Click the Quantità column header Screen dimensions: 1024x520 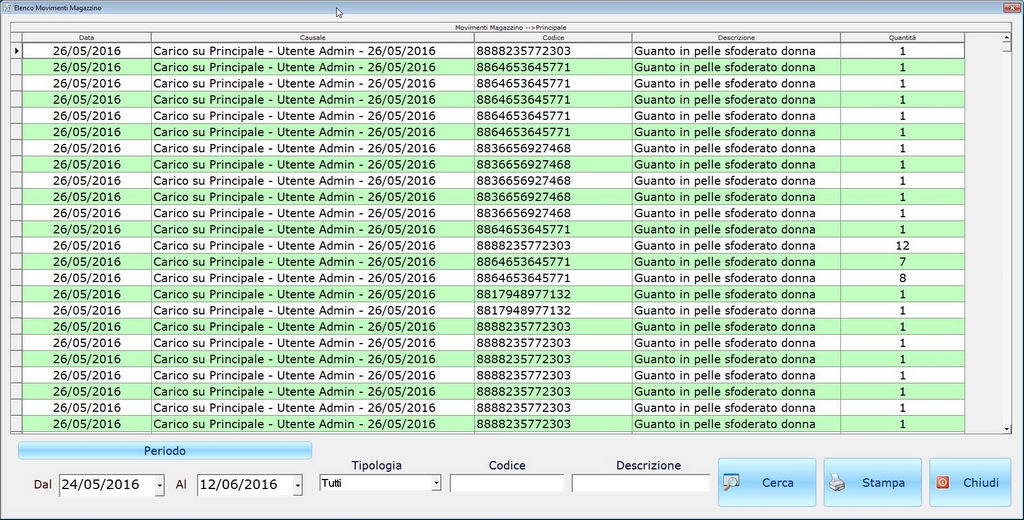tap(902, 38)
